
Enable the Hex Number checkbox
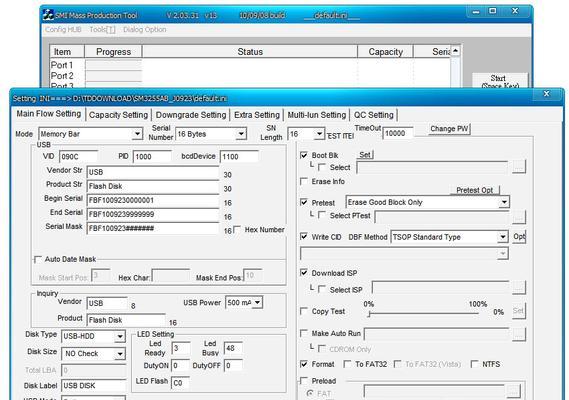click(x=237, y=230)
